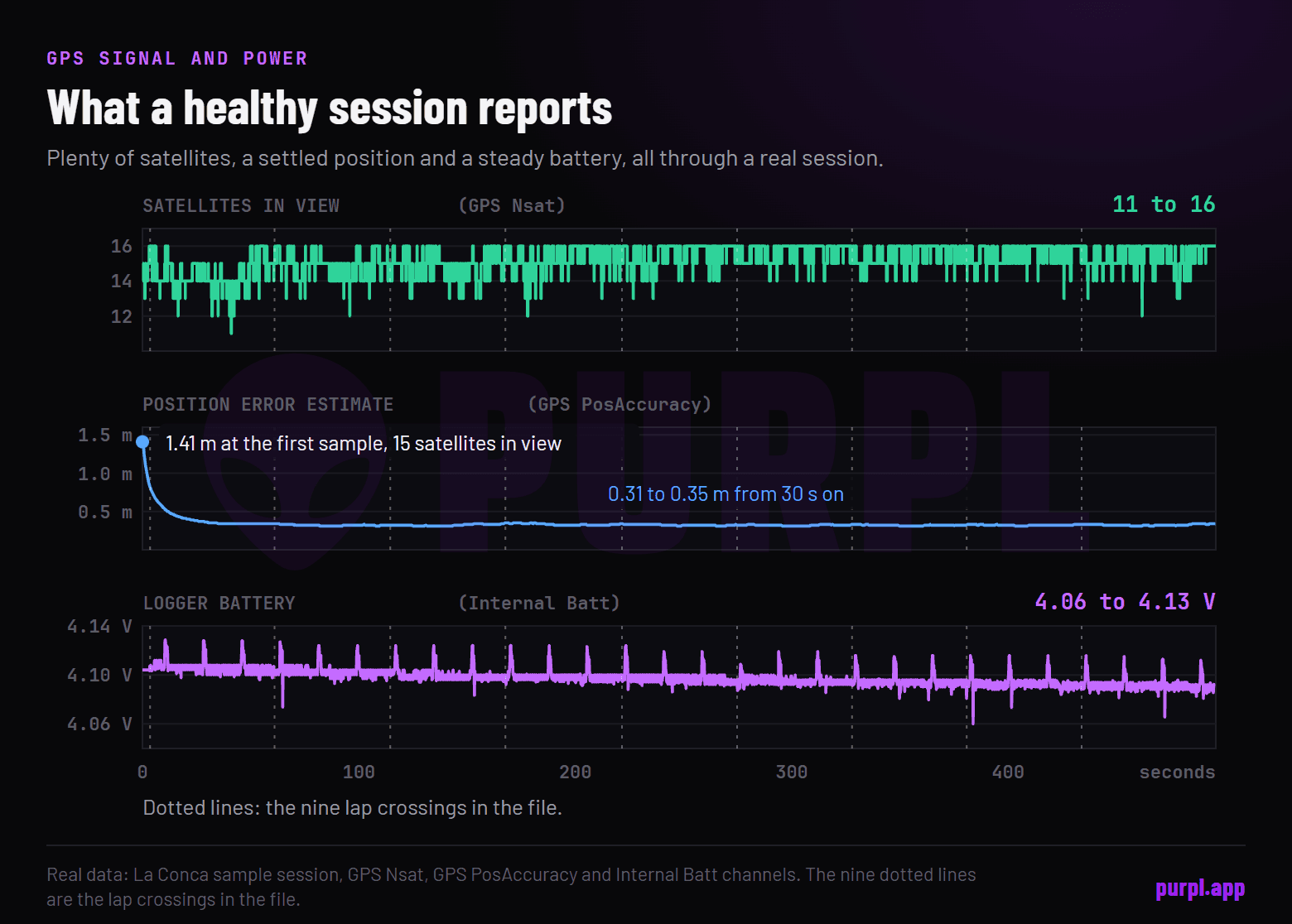
Task: Click the '4.06 V' axis tick
Action: pos(99,724)
